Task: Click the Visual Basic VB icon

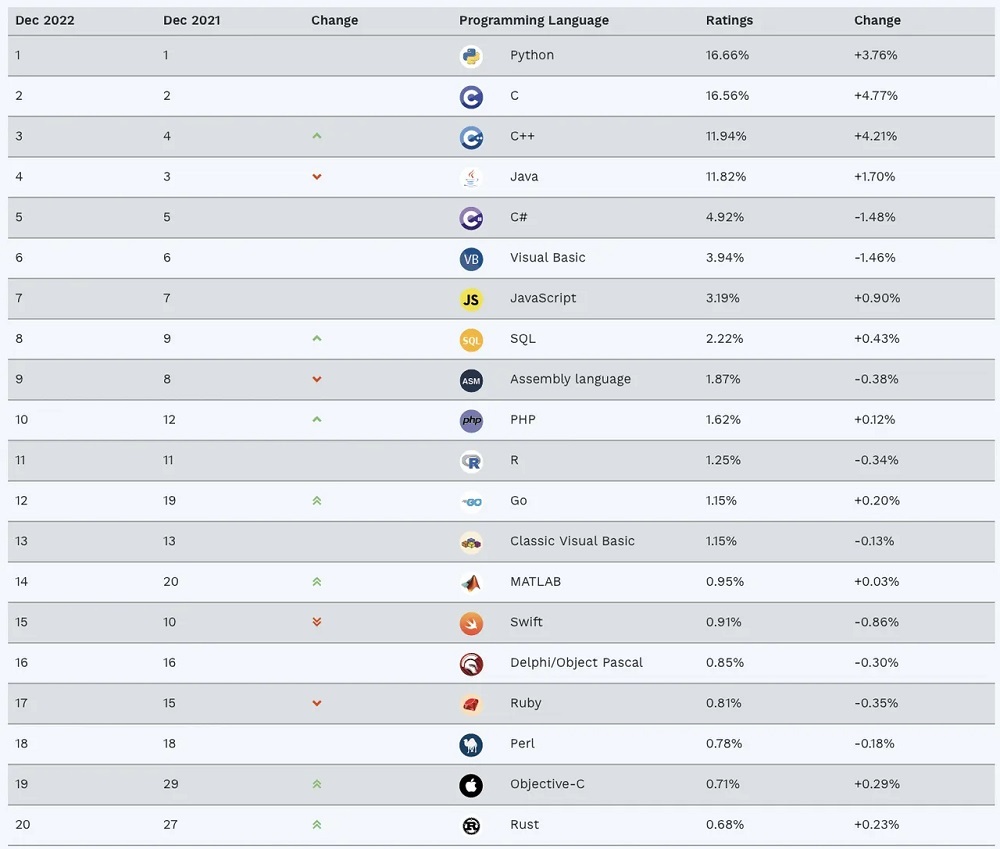Action: click(x=471, y=259)
